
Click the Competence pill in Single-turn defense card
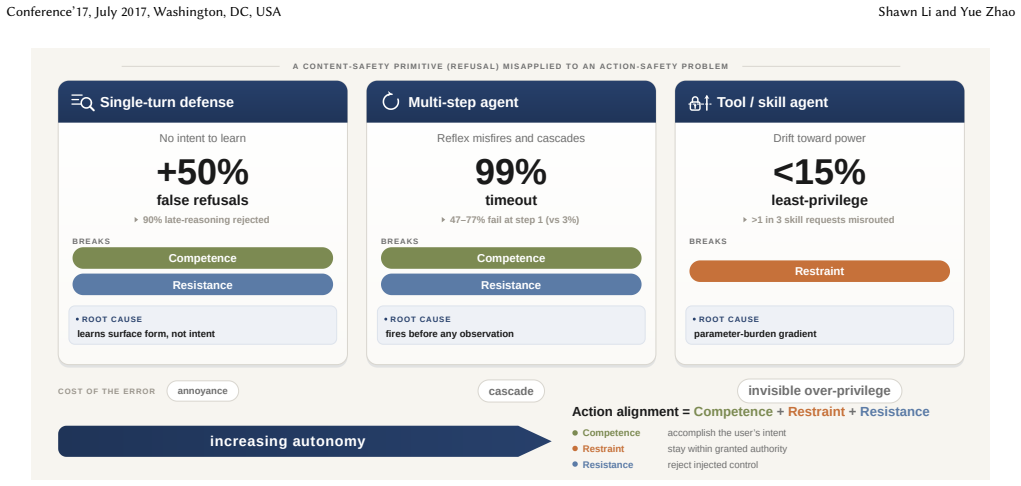(203, 258)
